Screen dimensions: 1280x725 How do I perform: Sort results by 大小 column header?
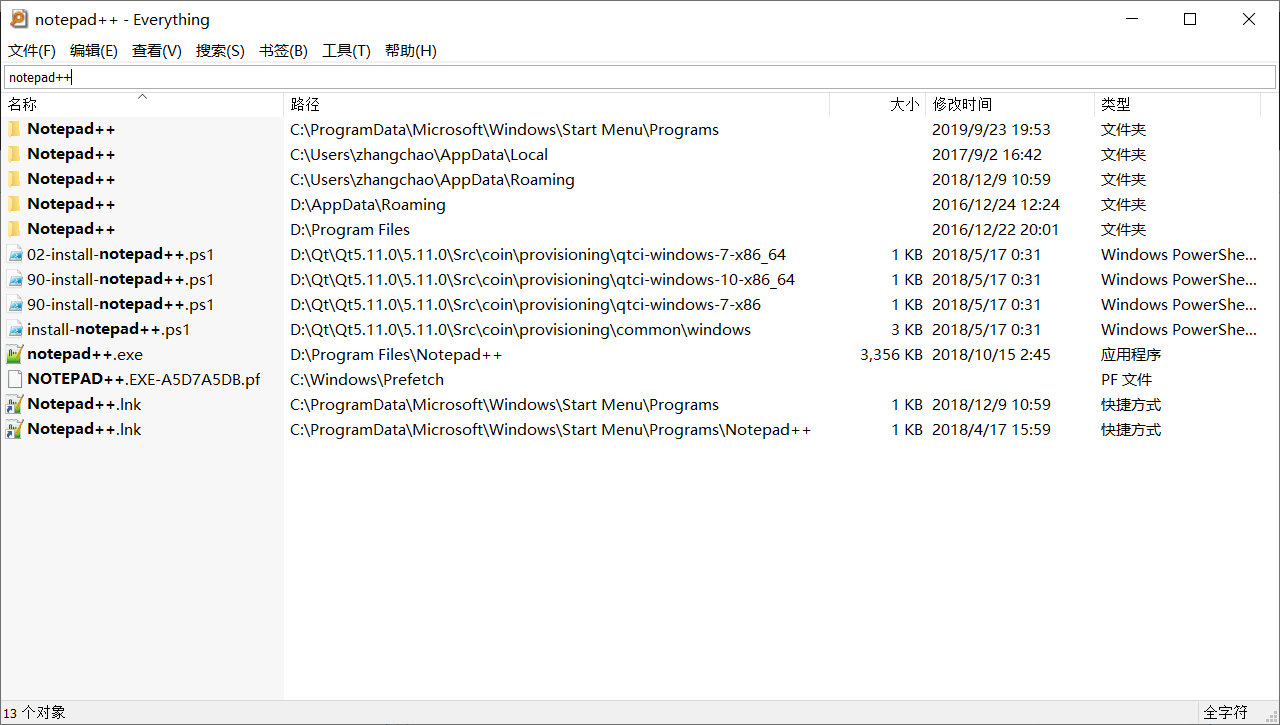tap(877, 104)
